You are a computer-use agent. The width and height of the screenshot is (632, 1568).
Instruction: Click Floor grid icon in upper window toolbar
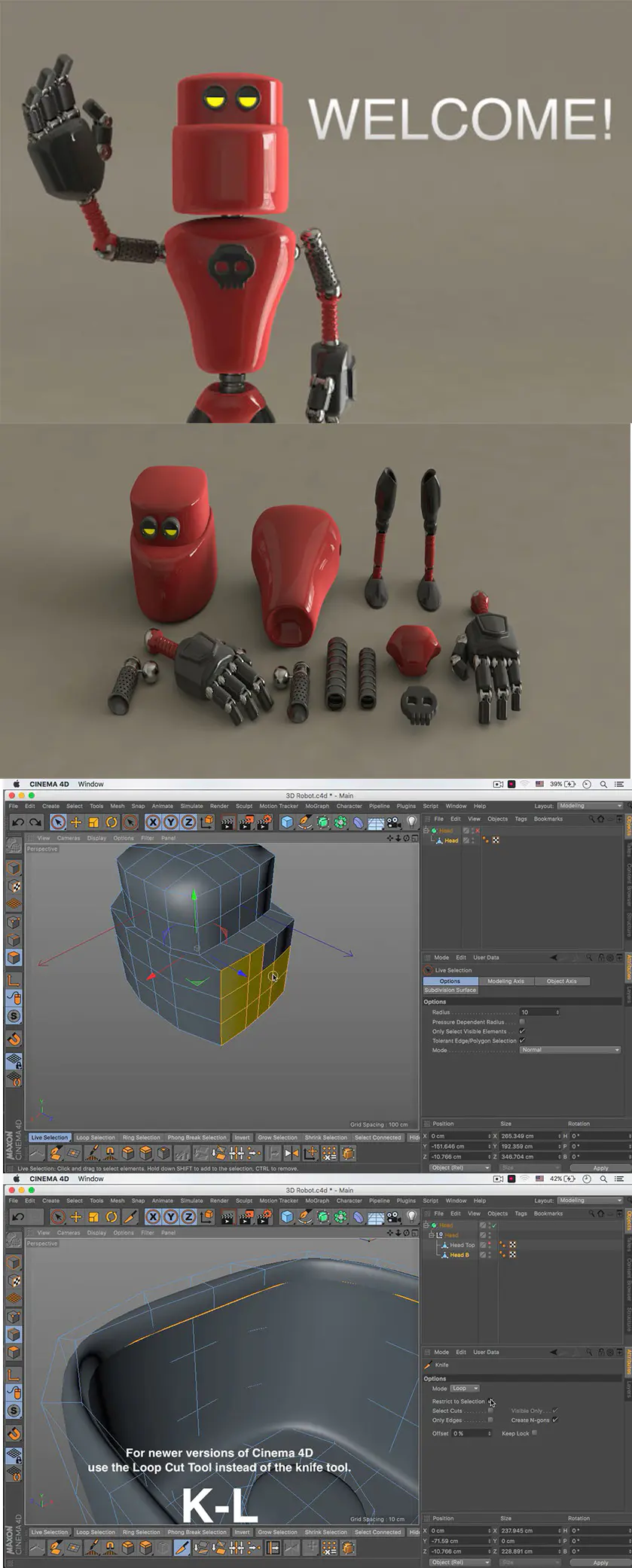click(376, 822)
